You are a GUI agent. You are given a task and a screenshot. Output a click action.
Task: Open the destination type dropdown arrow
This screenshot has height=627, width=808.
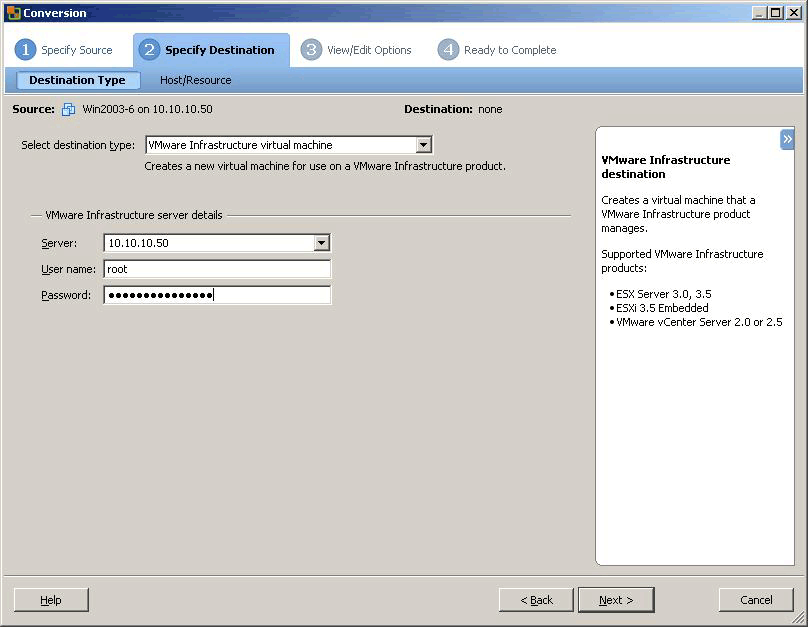pos(424,145)
